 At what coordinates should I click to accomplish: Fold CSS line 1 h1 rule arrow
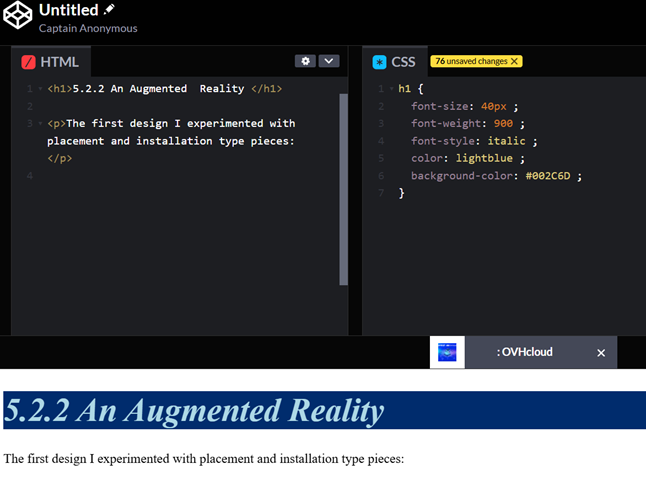pos(391,89)
